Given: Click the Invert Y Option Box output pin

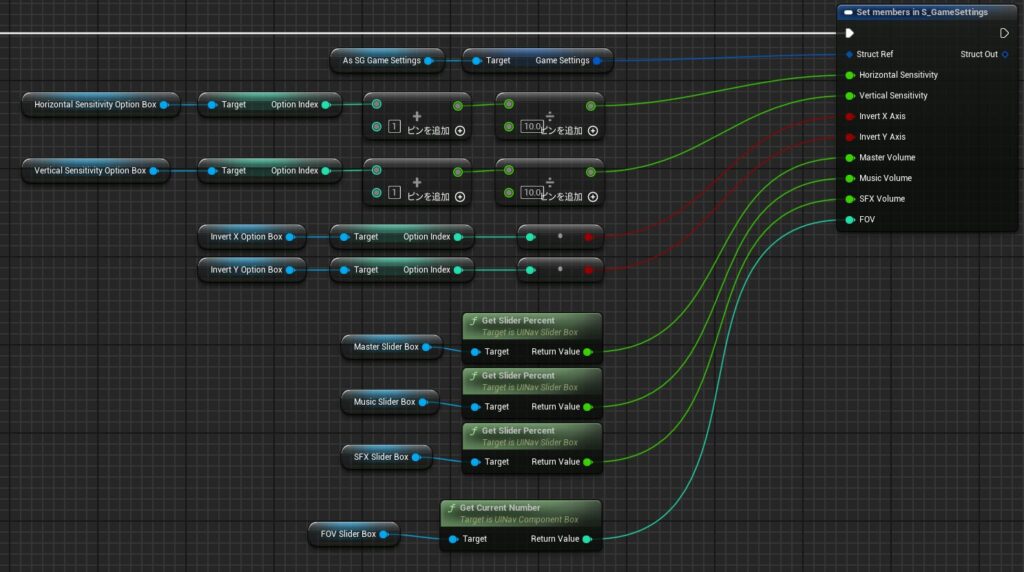Looking at the screenshot, I should point(291,270).
